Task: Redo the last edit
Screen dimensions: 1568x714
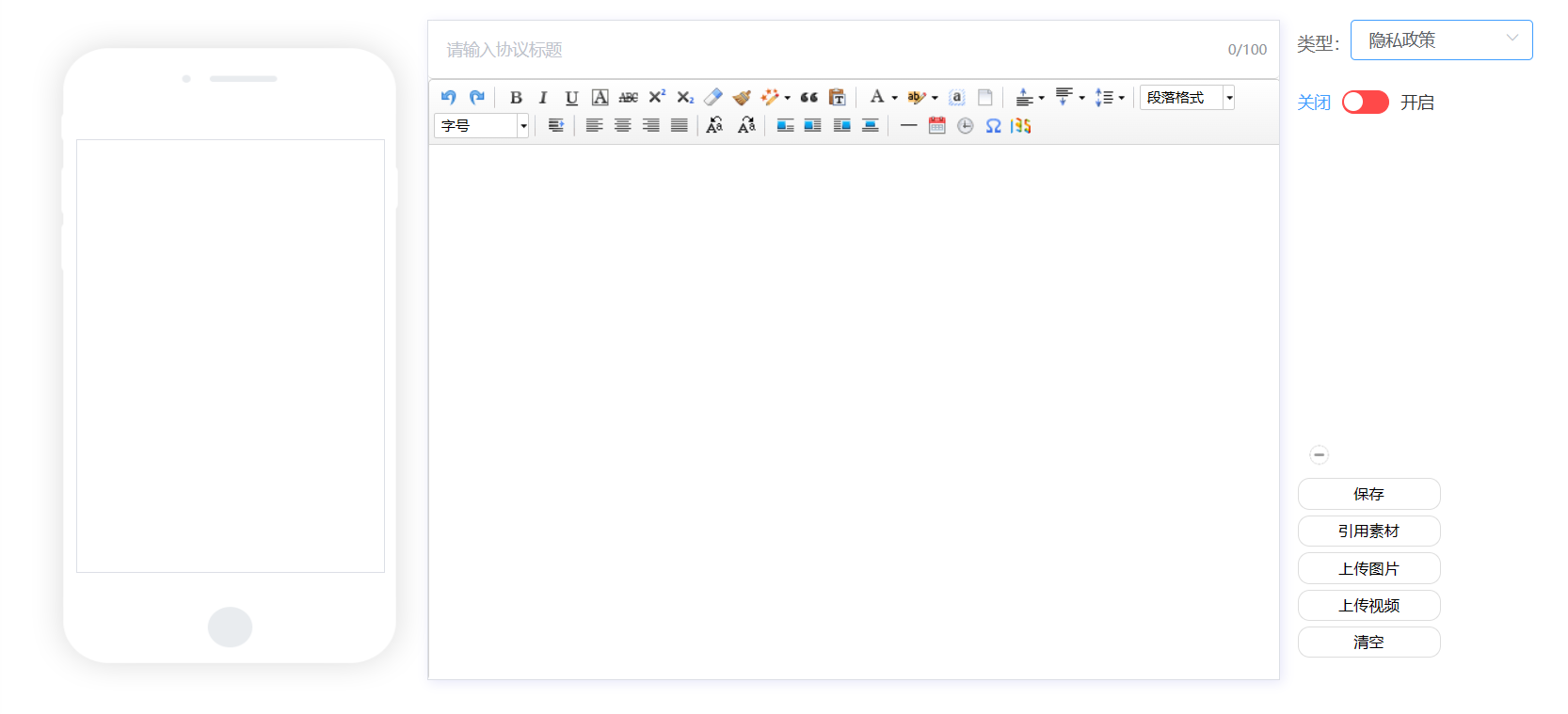Action: point(477,97)
